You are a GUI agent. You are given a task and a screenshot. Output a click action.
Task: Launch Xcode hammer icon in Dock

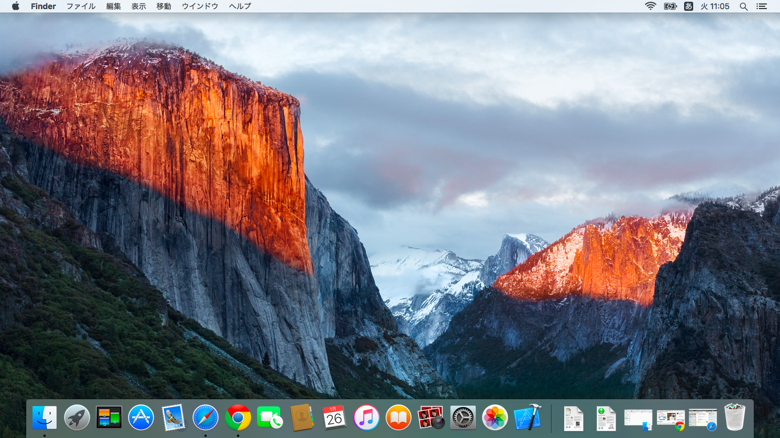point(527,417)
